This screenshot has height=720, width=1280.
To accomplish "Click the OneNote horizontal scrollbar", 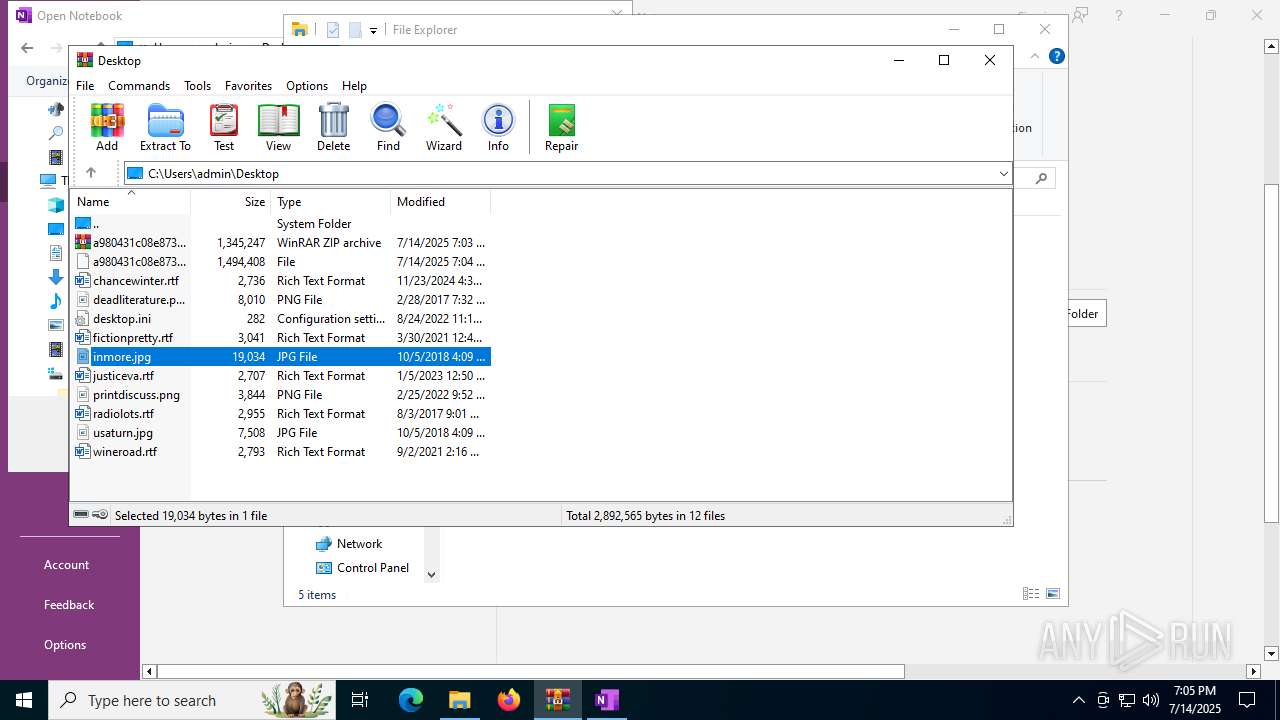I will (530, 671).
